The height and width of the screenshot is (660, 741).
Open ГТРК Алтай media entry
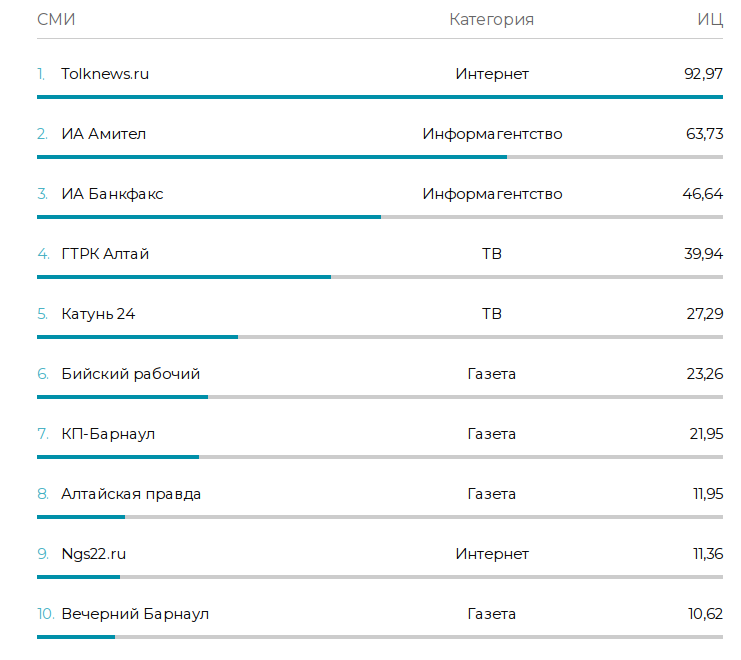(x=105, y=254)
